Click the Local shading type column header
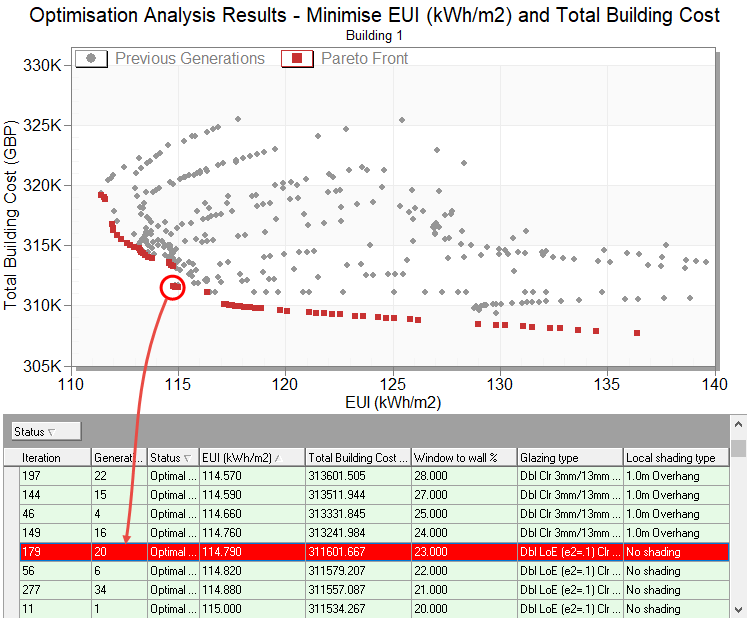 [x=675, y=457]
